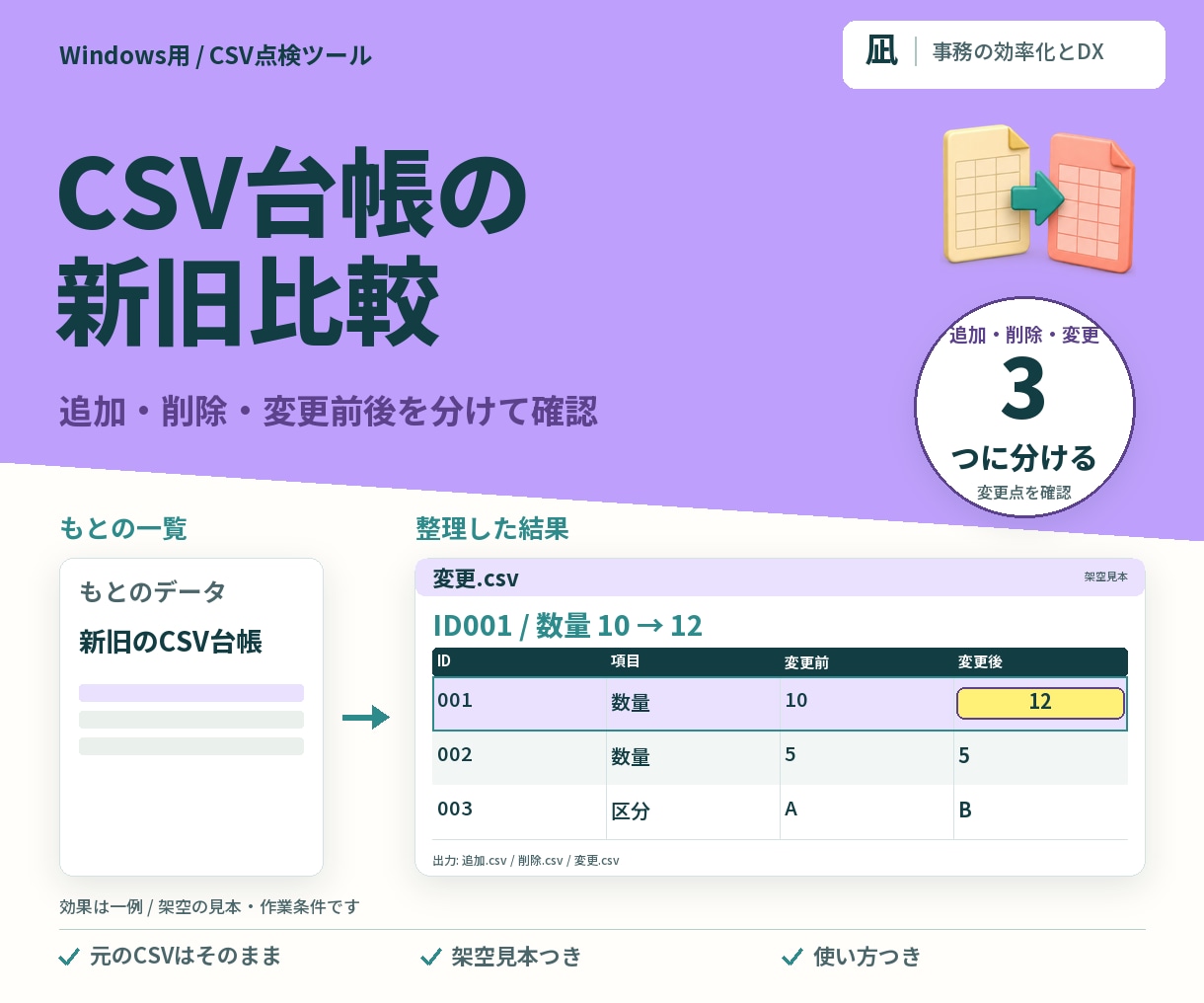Click 新旧のCSV台帳 in the left card

tap(171, 643)
